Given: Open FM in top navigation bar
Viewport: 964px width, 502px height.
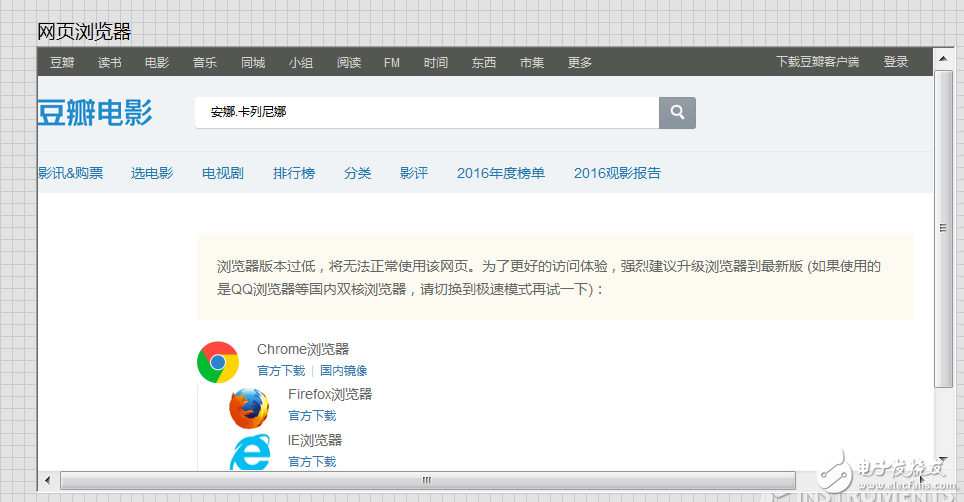Looking at the screenshot, I should pyautogui.click(x=392, y=62).
